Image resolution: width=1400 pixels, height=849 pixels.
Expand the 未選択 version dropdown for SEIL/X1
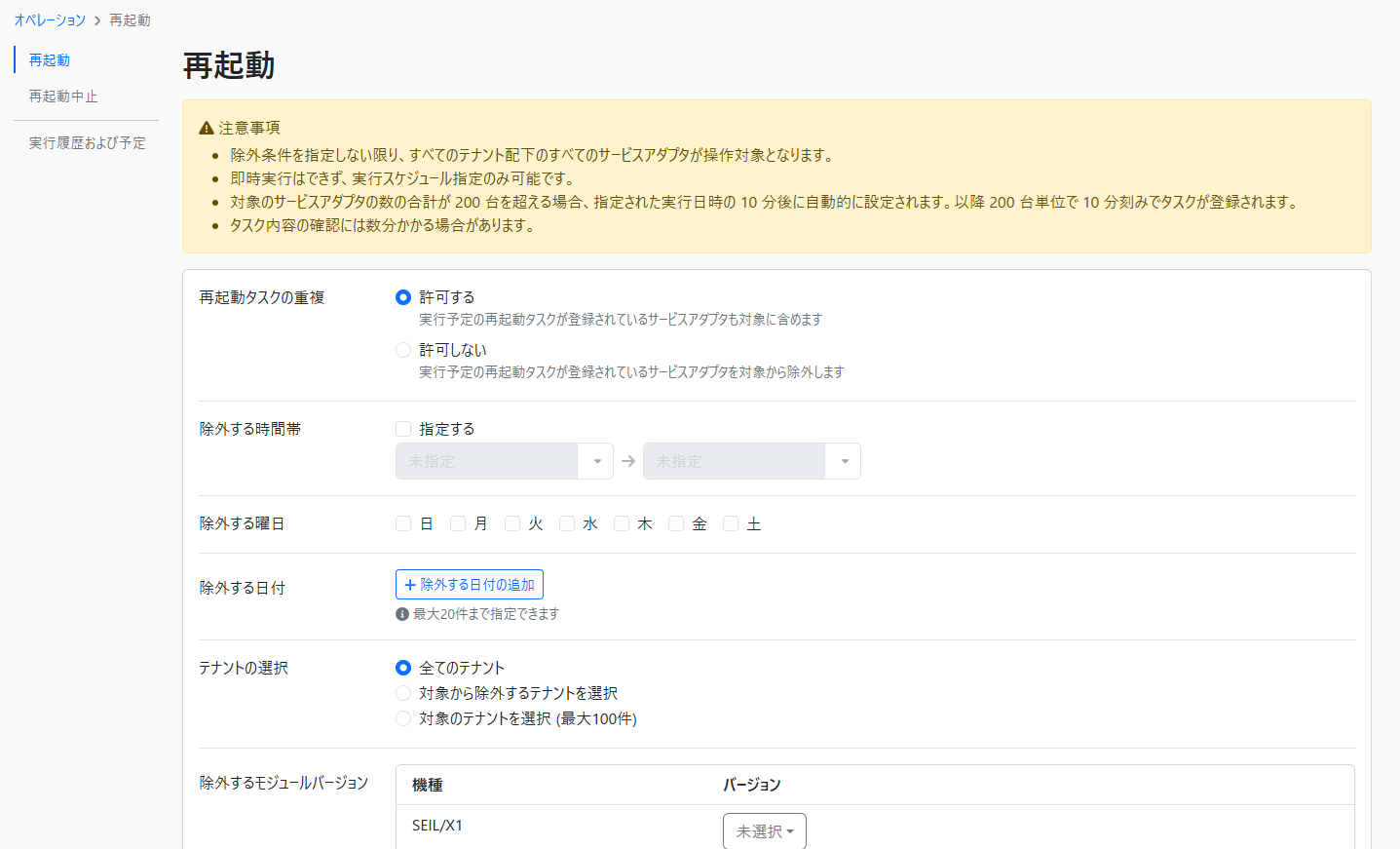(764, 831)
